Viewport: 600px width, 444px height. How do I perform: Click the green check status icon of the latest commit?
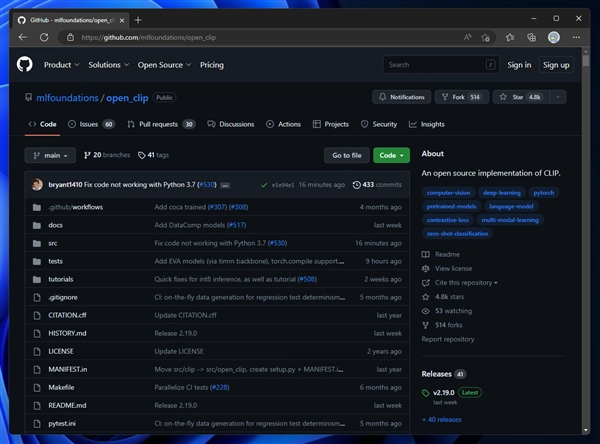[264, 185]
